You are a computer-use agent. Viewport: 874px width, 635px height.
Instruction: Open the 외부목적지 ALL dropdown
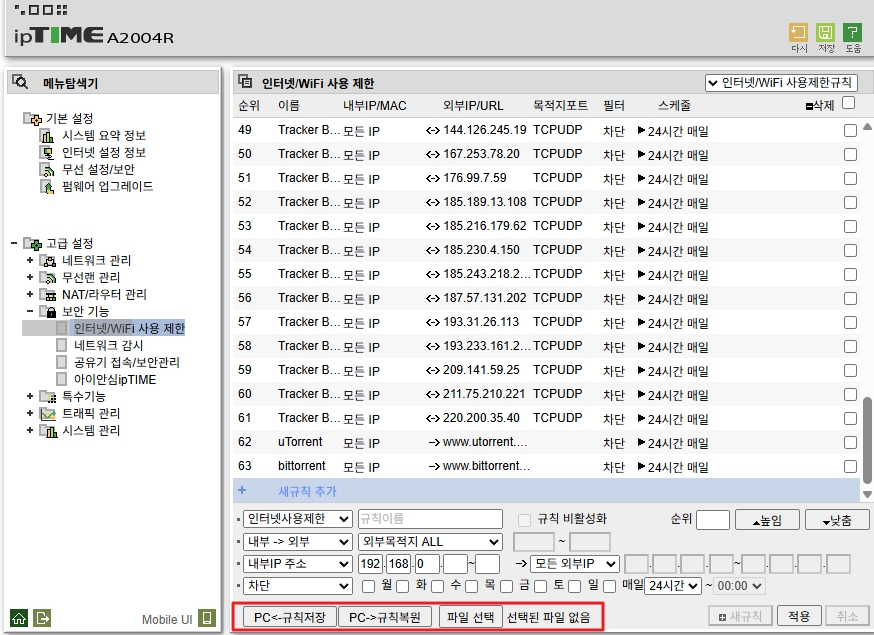(429, 541)
